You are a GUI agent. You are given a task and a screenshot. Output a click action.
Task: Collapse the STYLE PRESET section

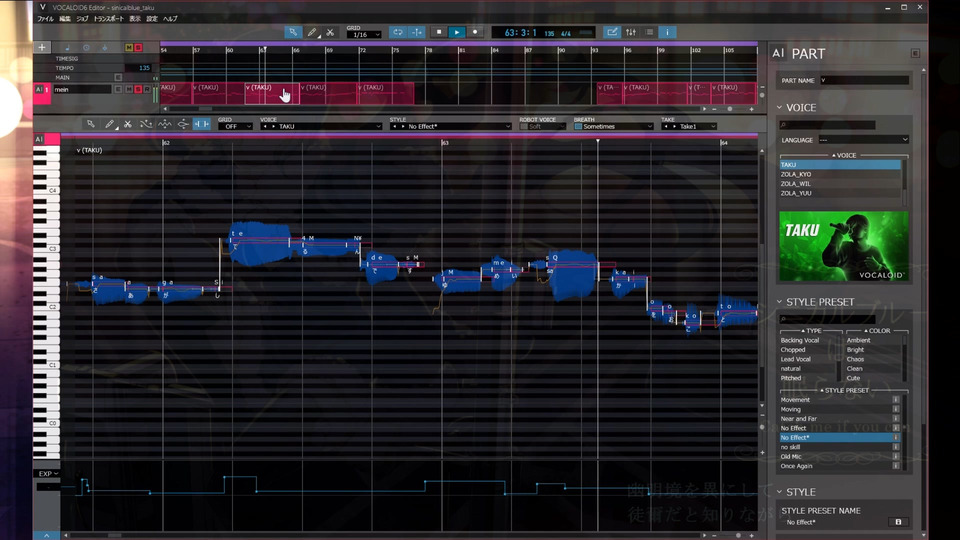click(779, 302)
